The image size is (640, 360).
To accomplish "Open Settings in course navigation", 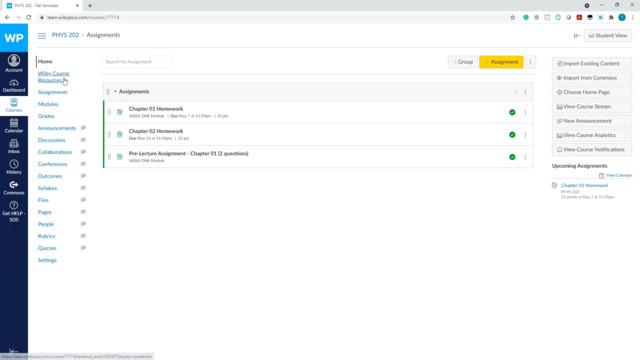I will 47,260.
